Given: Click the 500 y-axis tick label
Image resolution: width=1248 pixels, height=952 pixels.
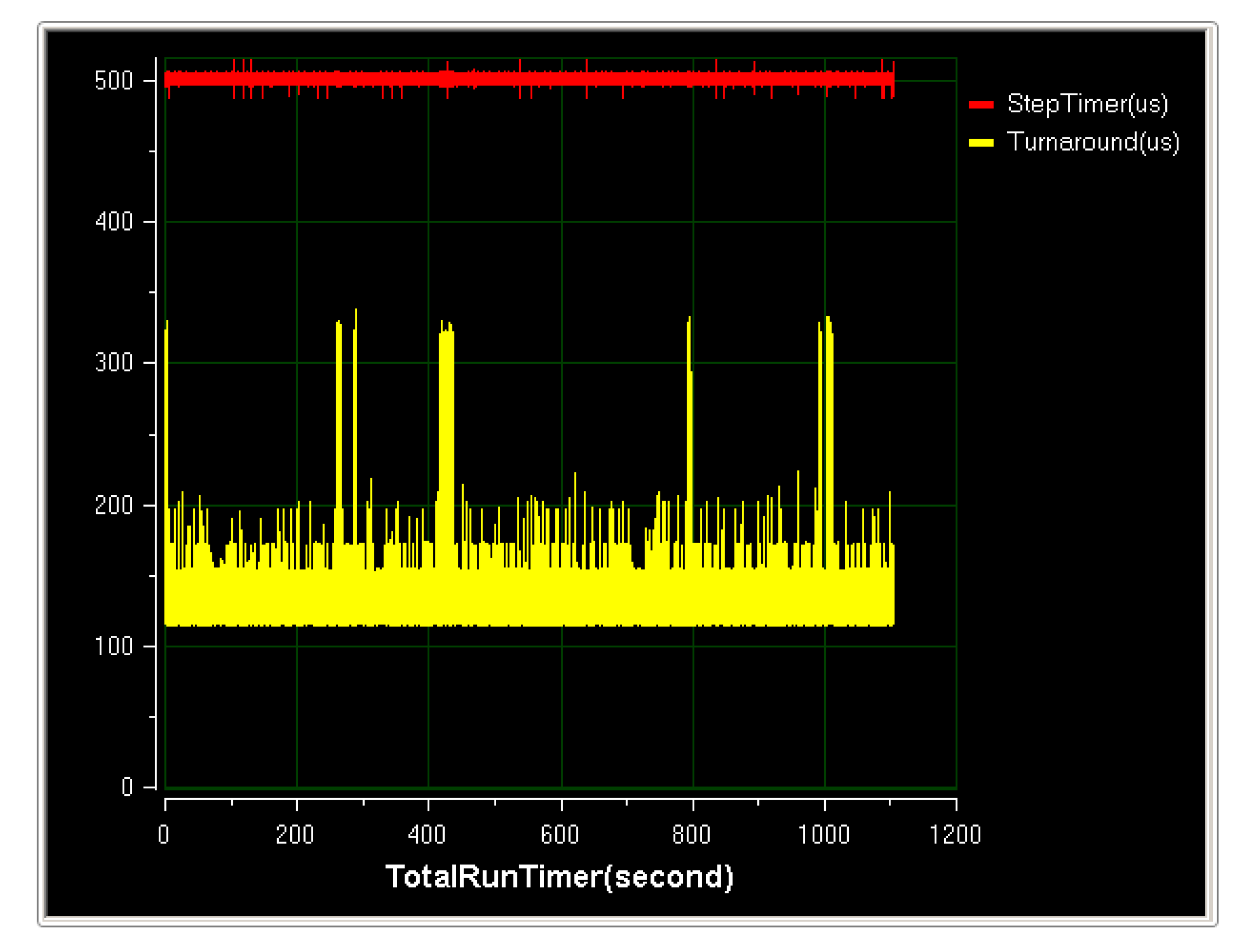Looking at the screenshot, I should (113, 81).
